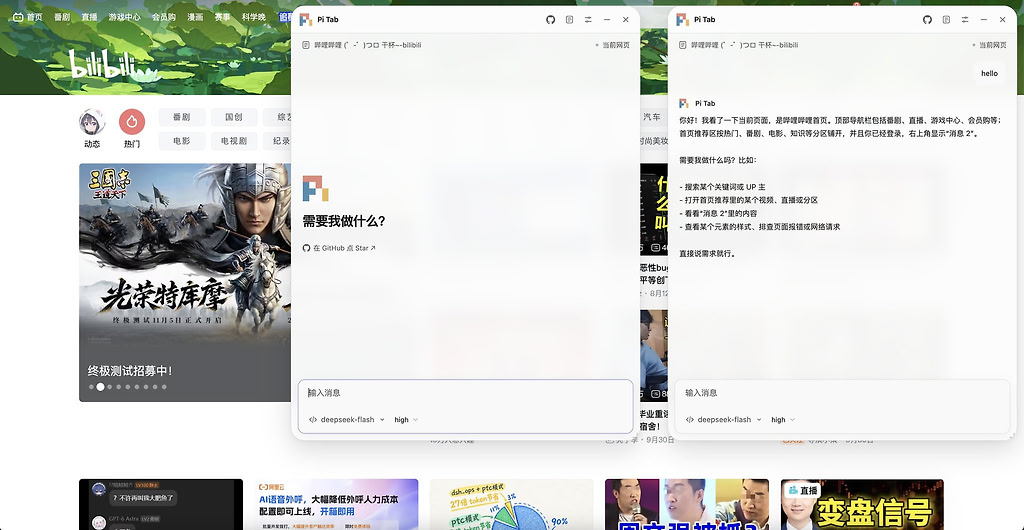Image resolution: width=1024 pixels, height=530 pixels.
Task: Close the left Pi Tab panel
Action: pos(626,20)
